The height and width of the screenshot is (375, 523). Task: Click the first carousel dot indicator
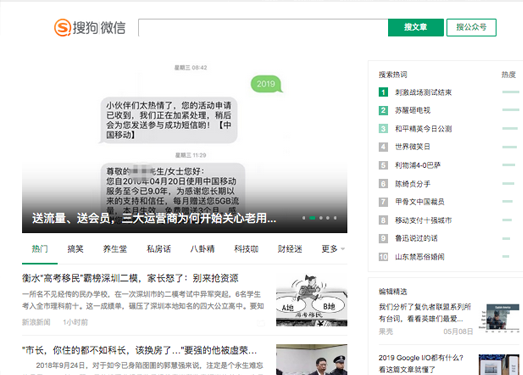[x=304, y=218]
